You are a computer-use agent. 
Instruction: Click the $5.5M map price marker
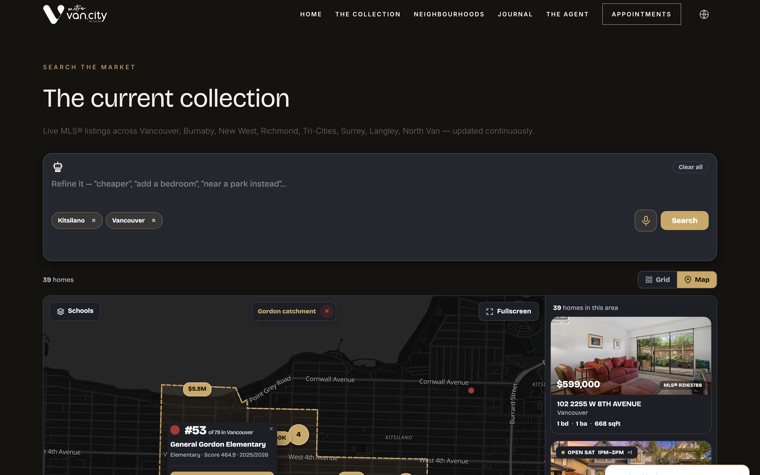click(197, 389)
